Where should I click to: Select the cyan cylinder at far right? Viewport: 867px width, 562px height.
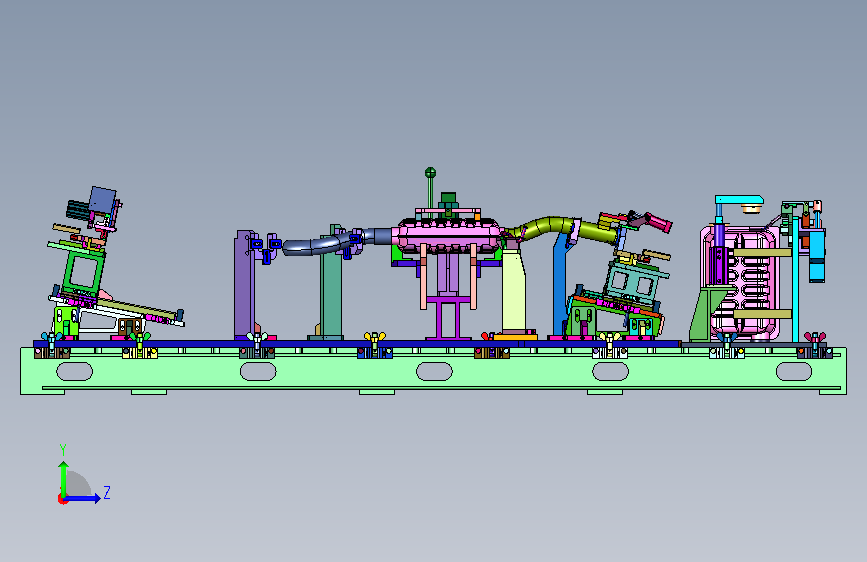click(817, 256)
